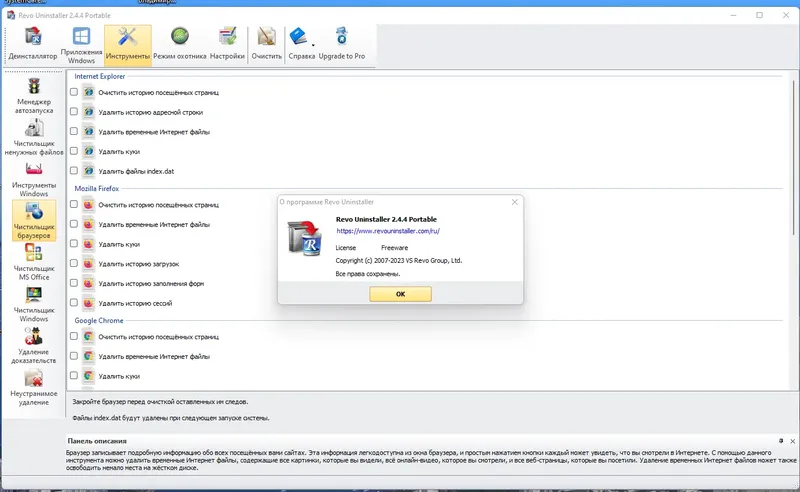Enable Chrome Удалить куки checkbox
This screenshot has height=492, width=800.
[74, 375]
